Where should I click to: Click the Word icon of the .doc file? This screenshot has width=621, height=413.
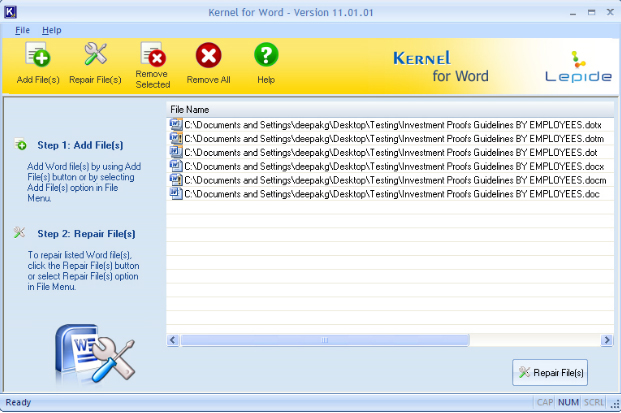(x=176, y=194)
